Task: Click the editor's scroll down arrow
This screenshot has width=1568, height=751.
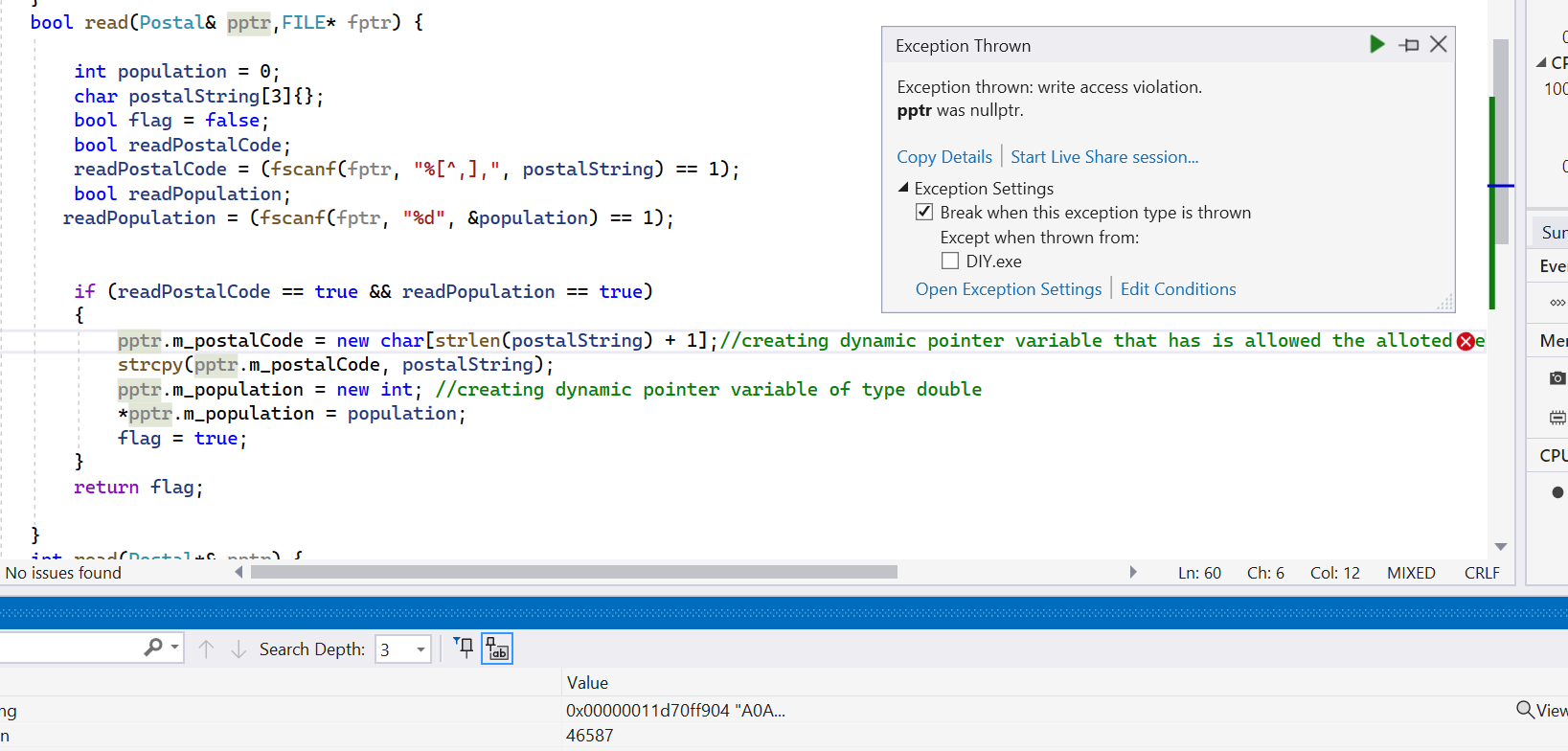Action: [x=1501, y=547]
